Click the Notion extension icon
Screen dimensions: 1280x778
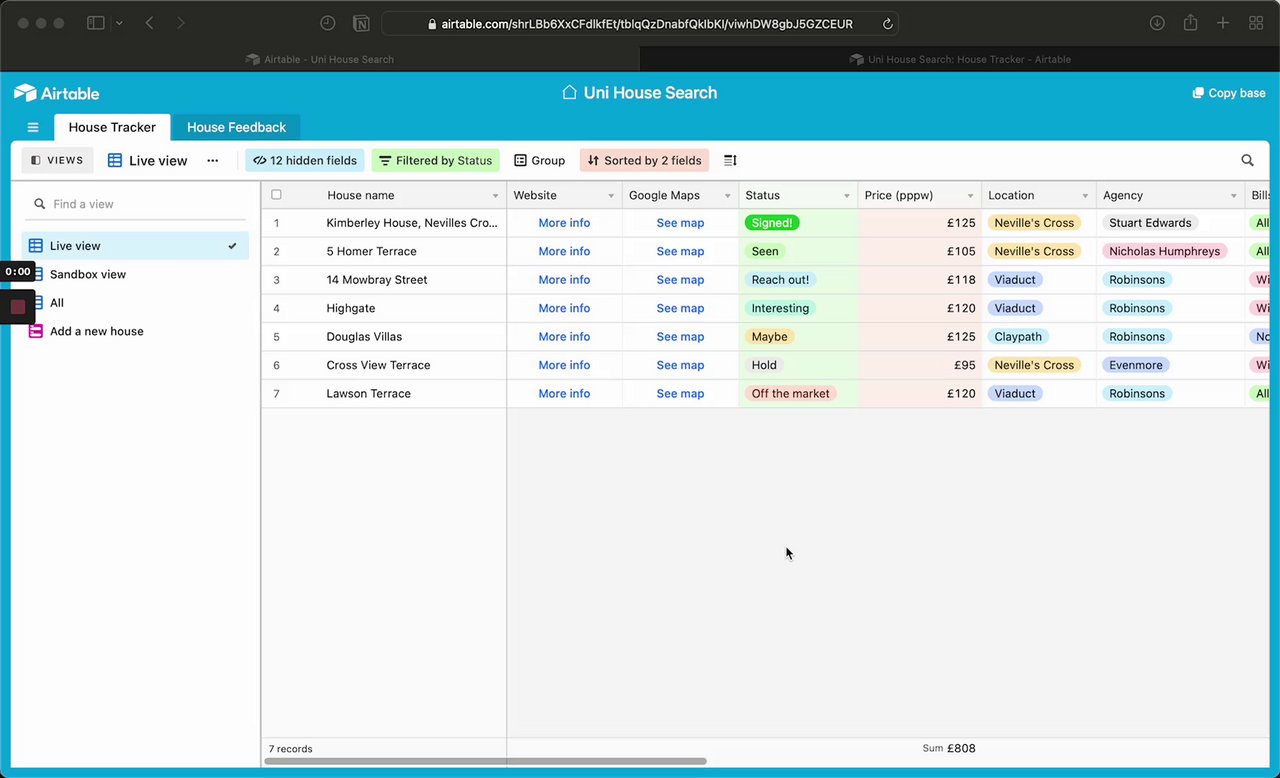coord(361,23)
